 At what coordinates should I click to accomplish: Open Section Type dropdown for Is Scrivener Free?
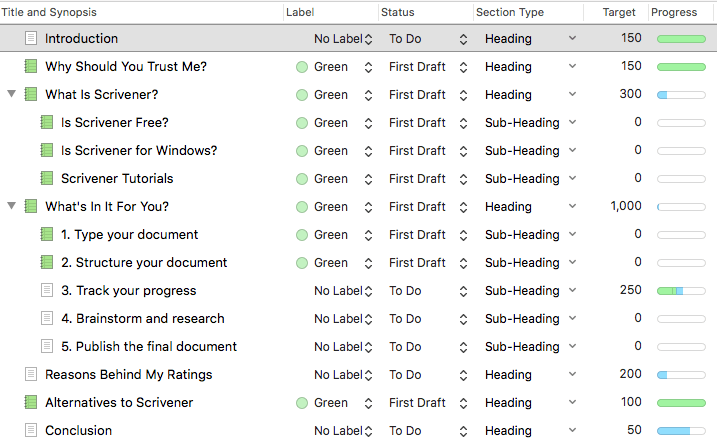tap(572, 122)
